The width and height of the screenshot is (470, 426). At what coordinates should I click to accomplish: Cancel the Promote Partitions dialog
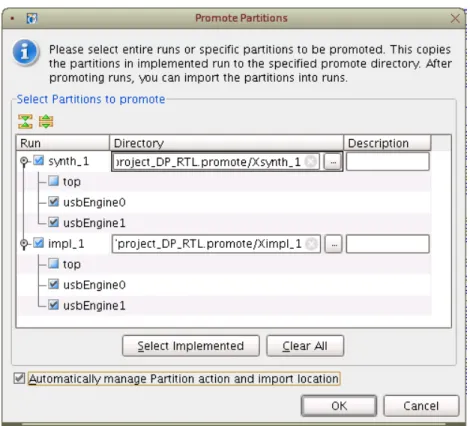tap(421, 406)
